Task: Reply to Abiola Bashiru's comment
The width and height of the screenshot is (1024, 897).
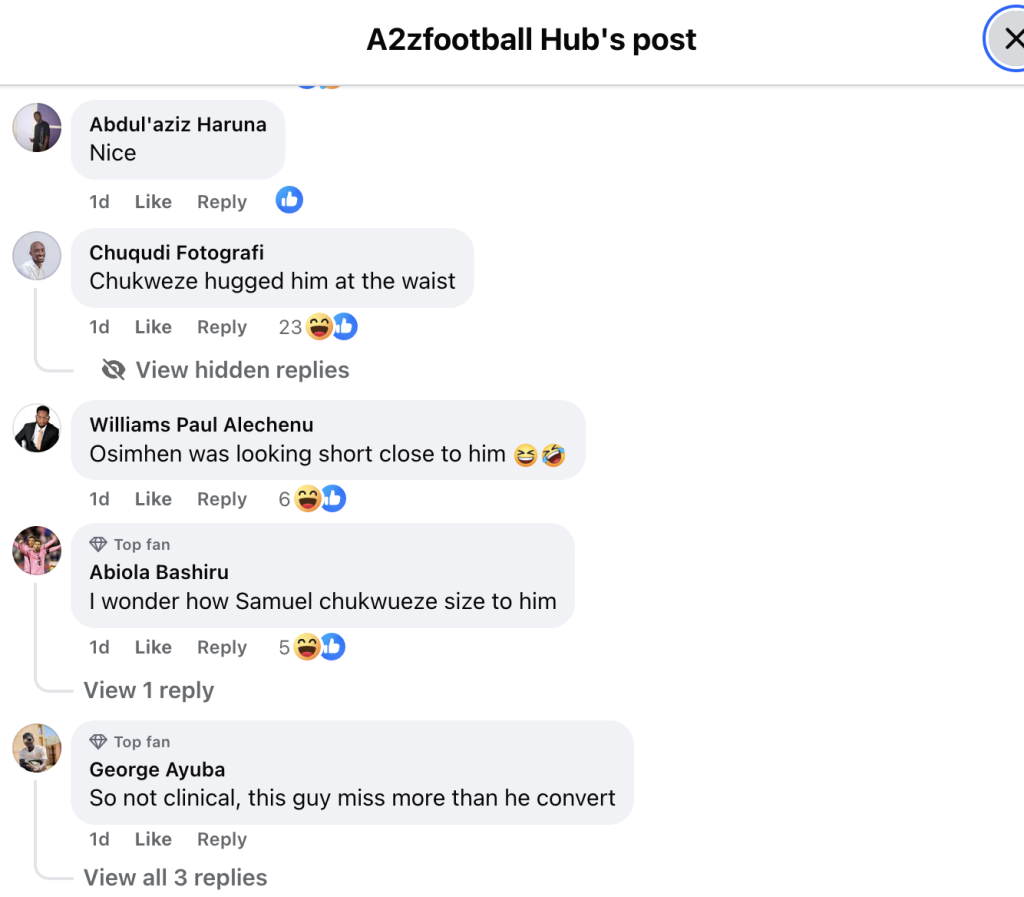Action: coord(221,647)
